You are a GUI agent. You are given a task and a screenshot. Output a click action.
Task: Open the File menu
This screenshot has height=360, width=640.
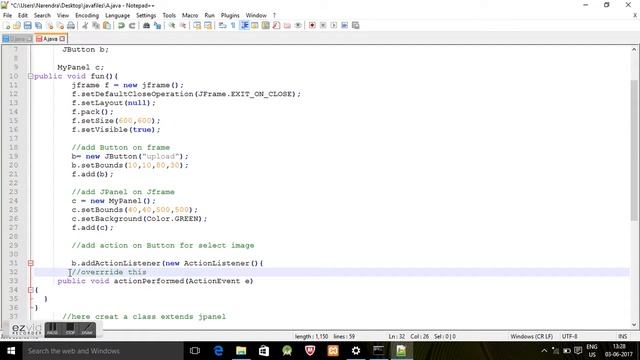click(7, 15)
